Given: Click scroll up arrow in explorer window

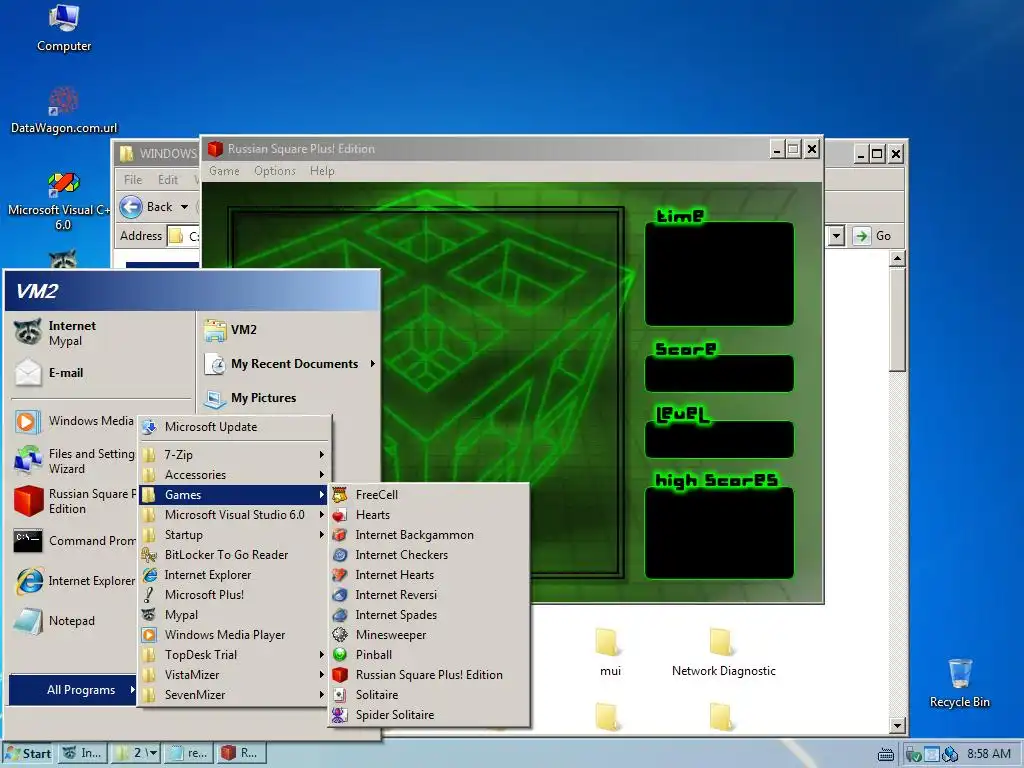Looking at the screenshot, I should (897, 259).
